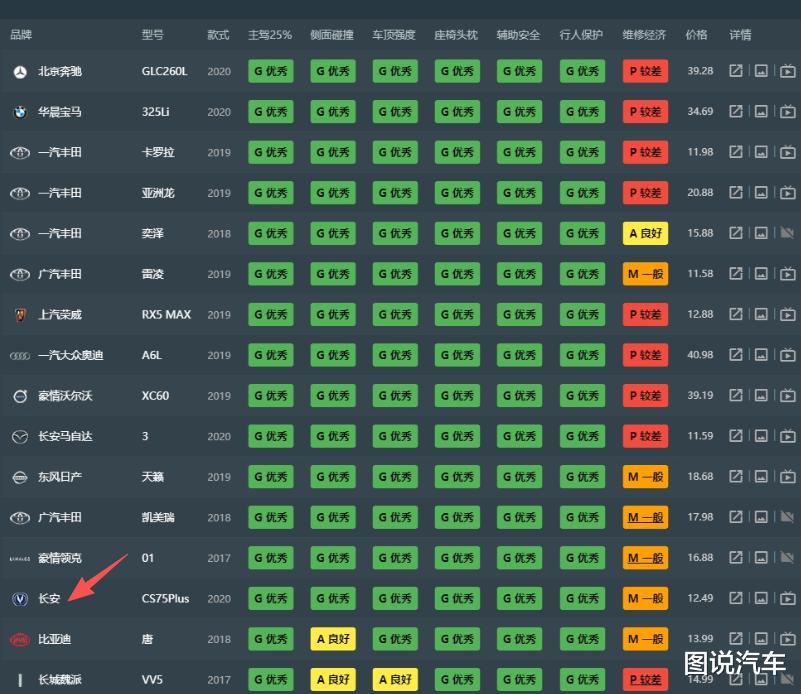This screenshot has width=801, height=694.
Task: Open details link icon for 华晨宝马 325Li
Action: tap(736, 111)
